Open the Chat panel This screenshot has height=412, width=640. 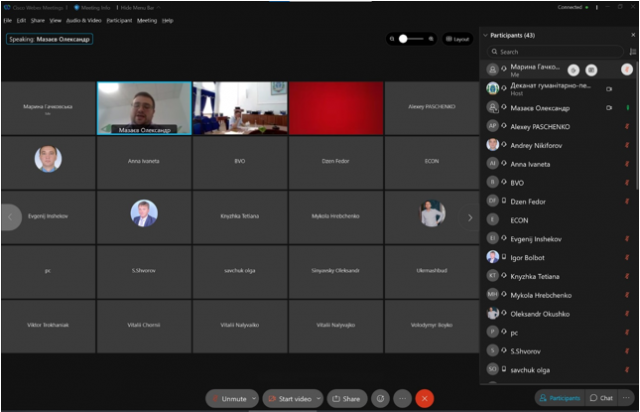pos(601,398)
